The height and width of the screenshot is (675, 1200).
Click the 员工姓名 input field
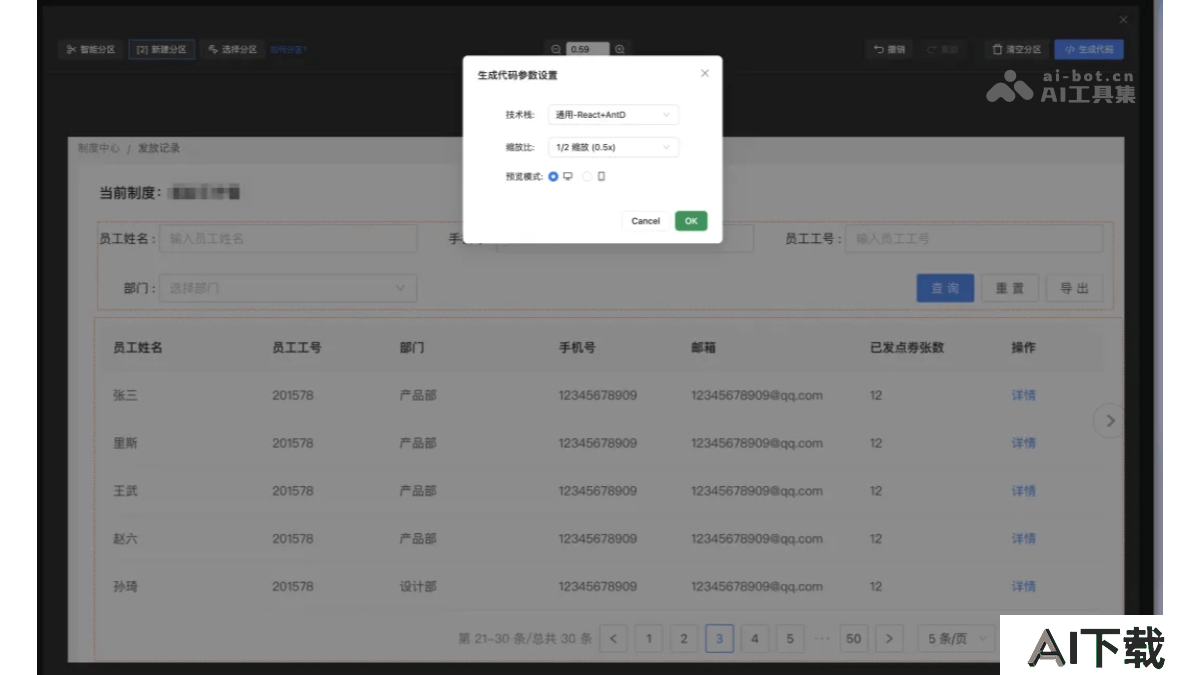point(288,239)
